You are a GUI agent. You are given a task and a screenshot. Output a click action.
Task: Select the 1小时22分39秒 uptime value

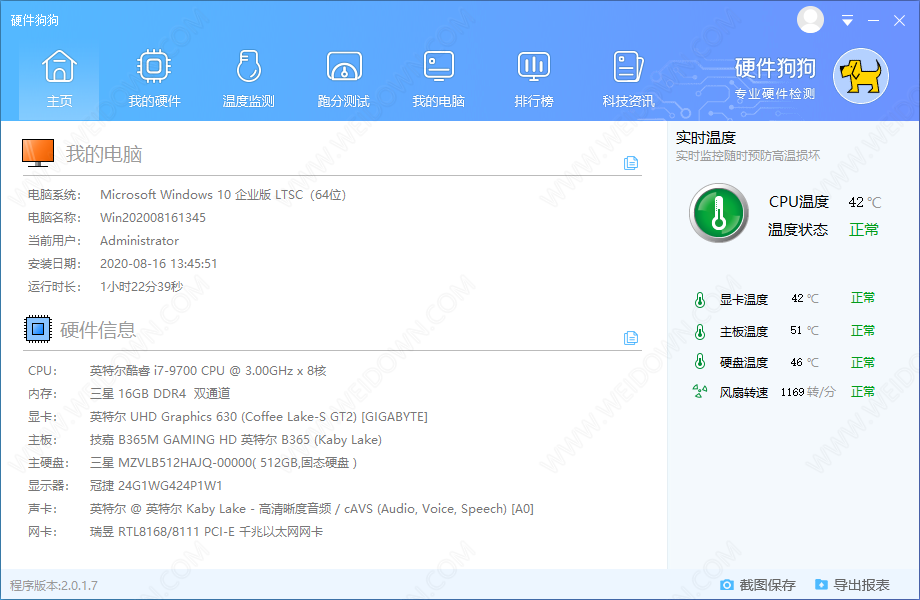point(141,287)
